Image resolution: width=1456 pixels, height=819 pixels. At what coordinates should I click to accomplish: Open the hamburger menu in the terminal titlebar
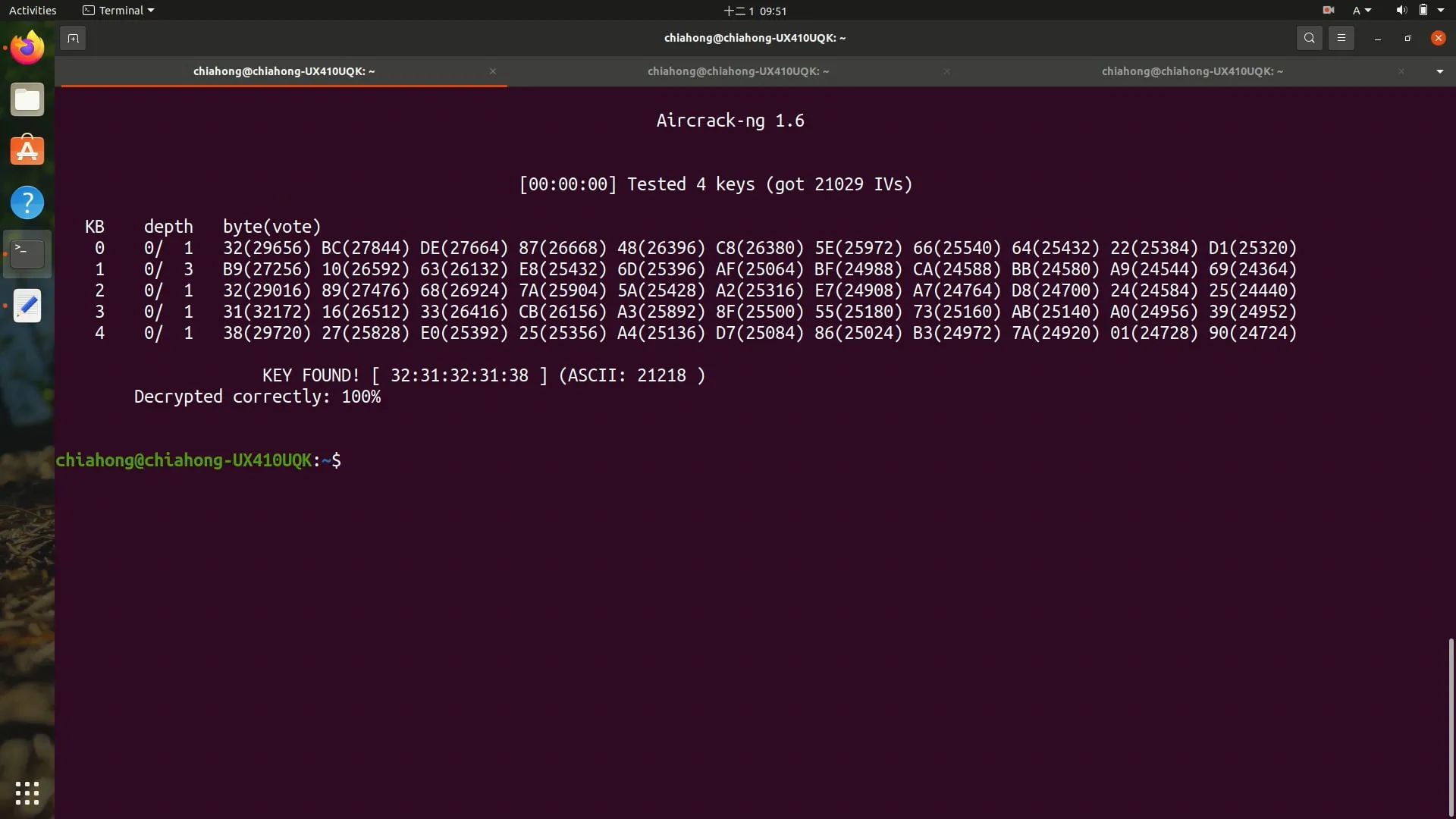point(1341,38)
